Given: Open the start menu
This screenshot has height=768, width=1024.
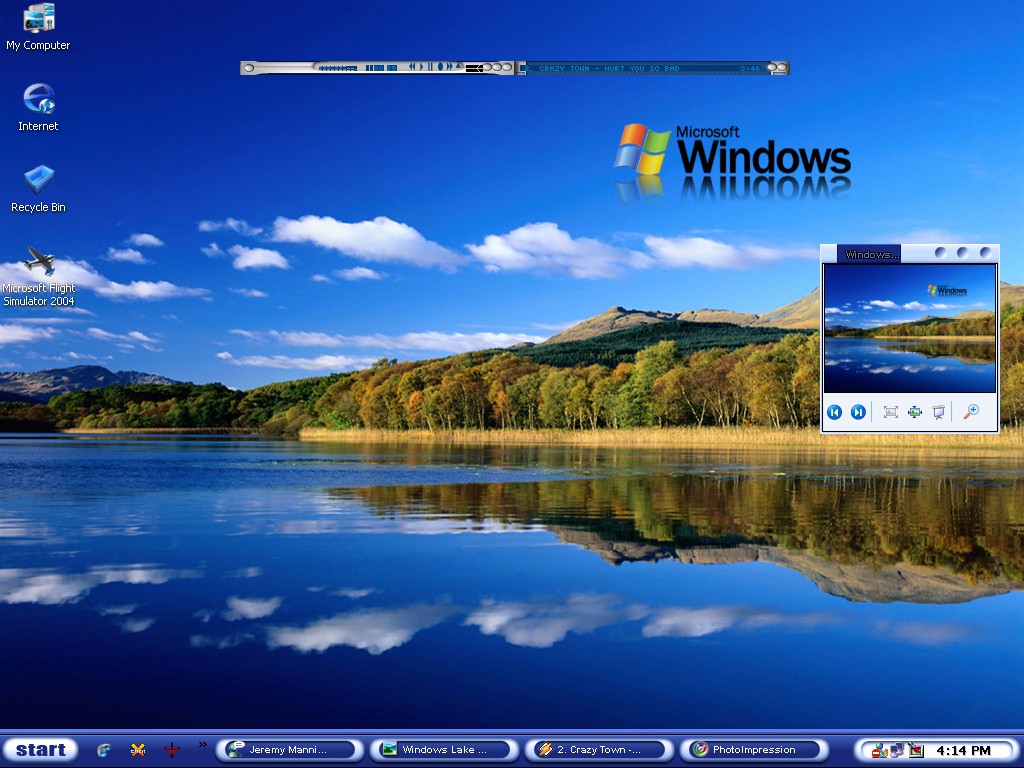Looking at the screenshot, I should pos(40,750).
